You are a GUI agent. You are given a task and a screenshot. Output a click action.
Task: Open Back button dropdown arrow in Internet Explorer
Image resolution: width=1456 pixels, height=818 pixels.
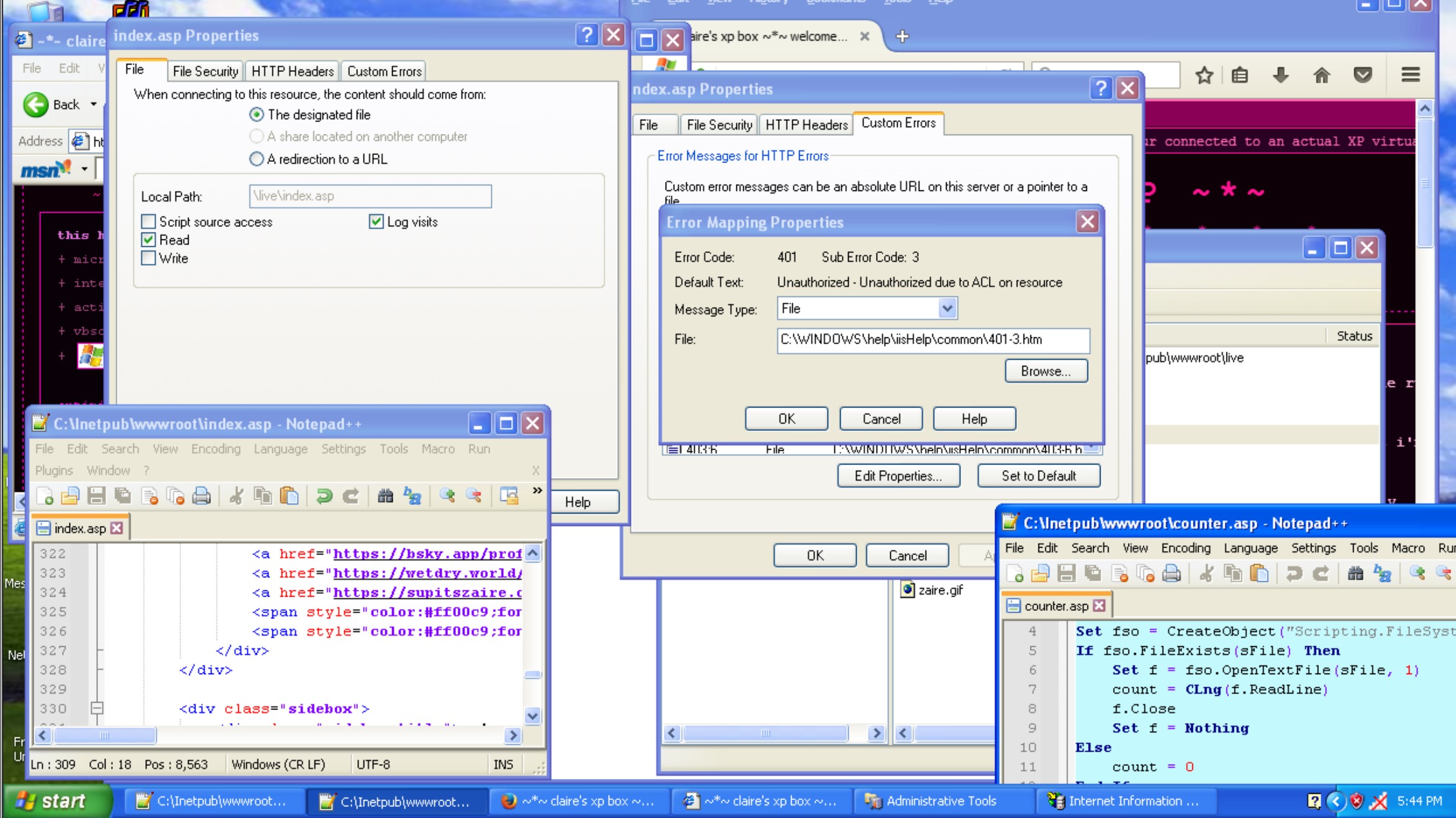pos(94,104)
